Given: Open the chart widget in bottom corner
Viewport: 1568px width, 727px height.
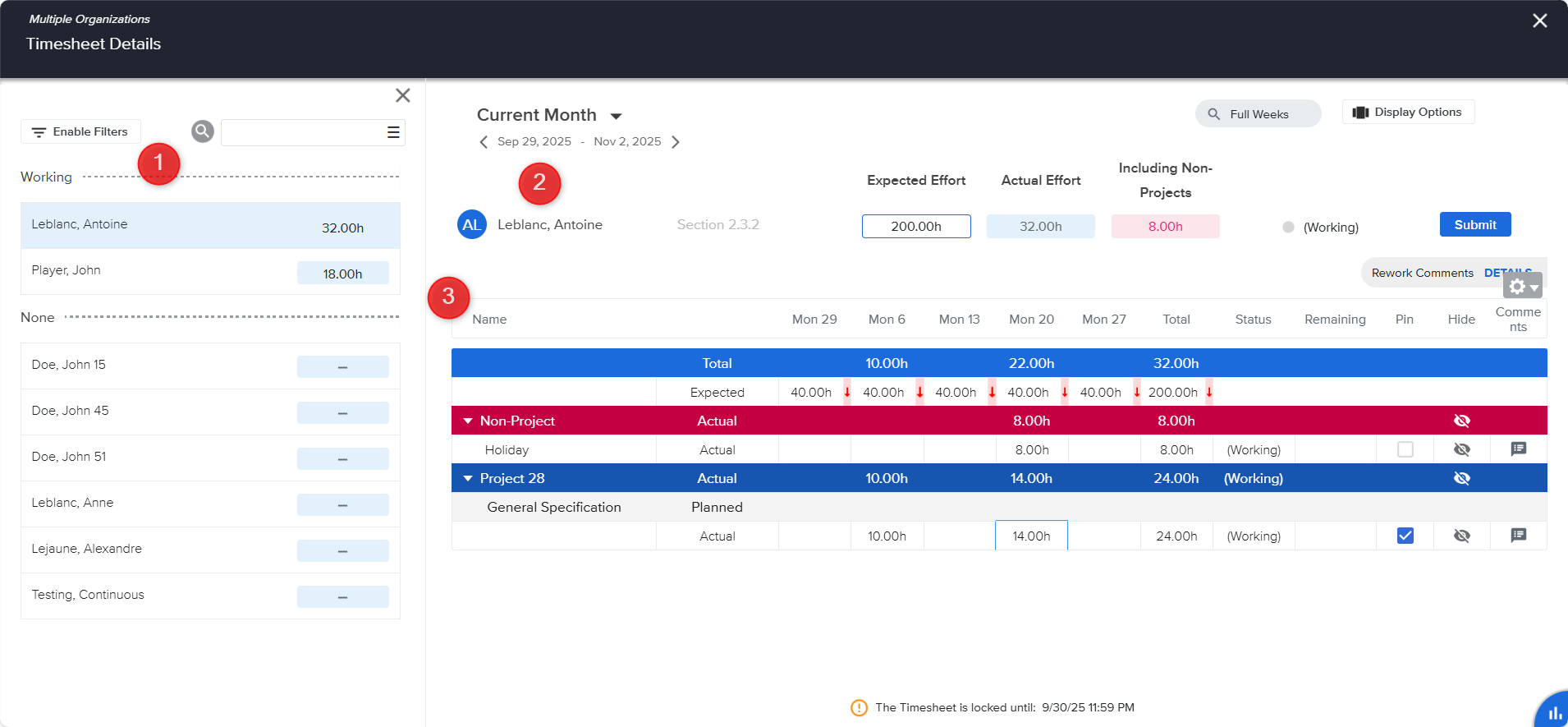Looking at the screenshot, I should click(1554, 712).
